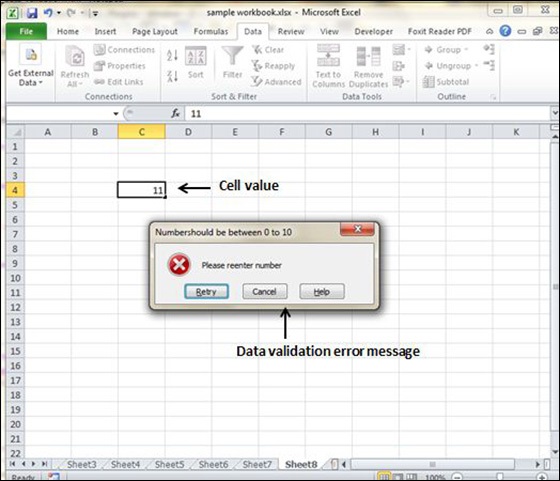Expand the Name Box dropdown

tap(116, 114)
